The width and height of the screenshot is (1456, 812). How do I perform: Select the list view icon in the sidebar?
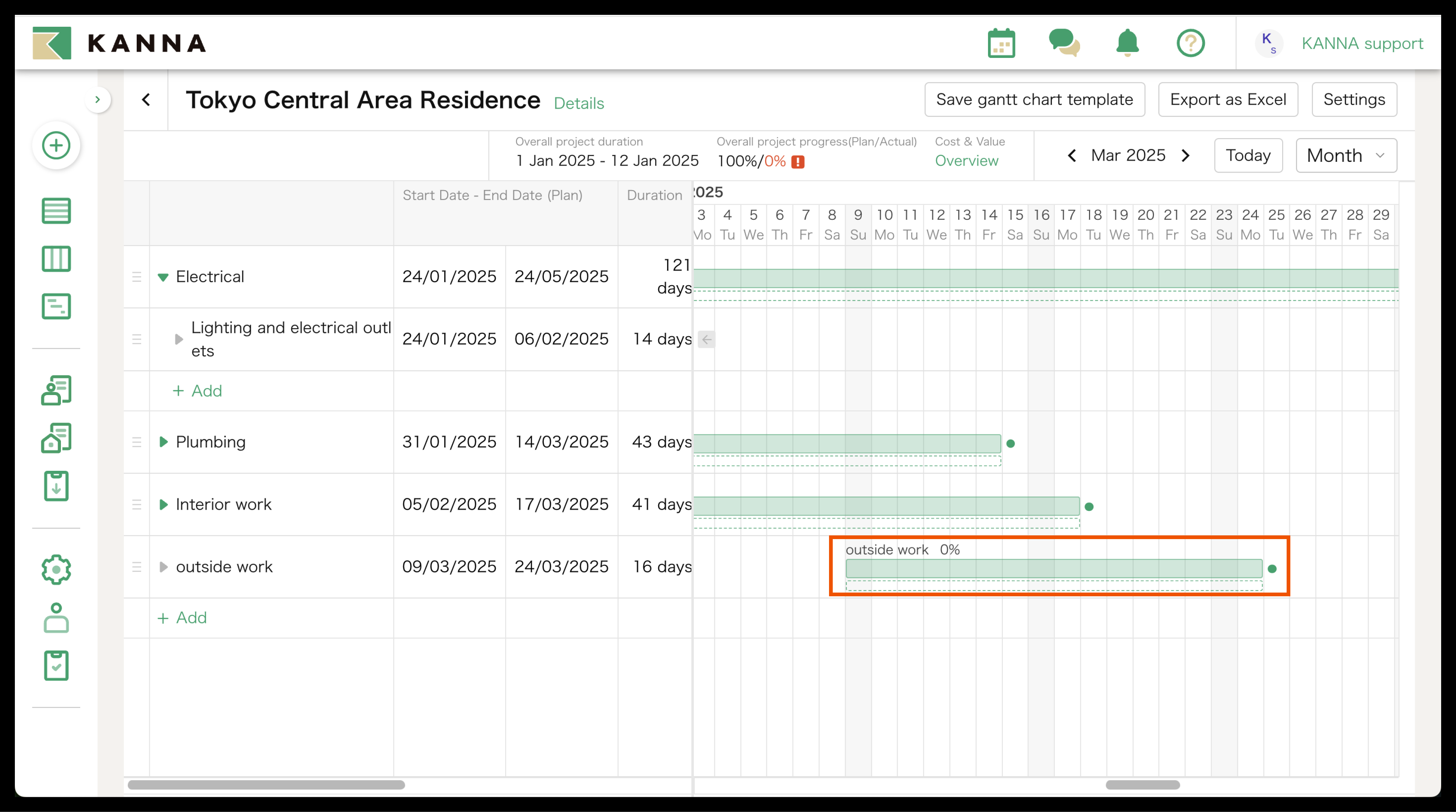pyautogui.click(x=56, y=211)
